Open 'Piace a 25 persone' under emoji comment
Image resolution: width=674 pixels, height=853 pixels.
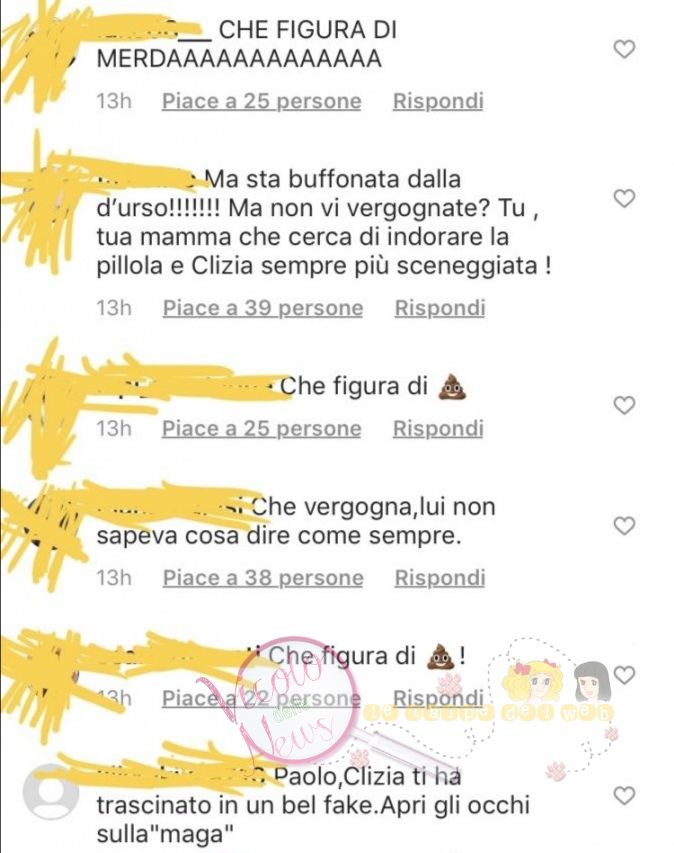pos(262,429)
